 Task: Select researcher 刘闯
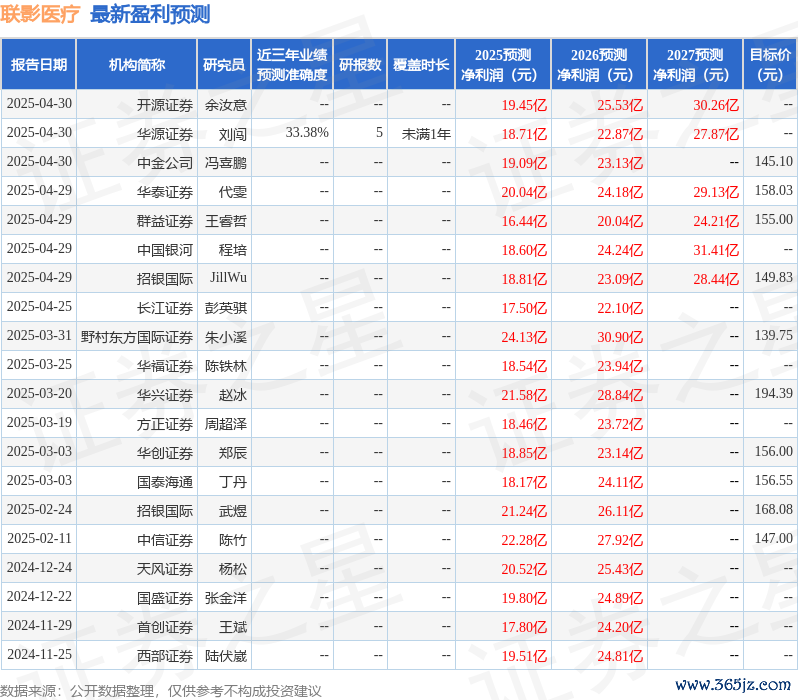(x=233, y=134)
